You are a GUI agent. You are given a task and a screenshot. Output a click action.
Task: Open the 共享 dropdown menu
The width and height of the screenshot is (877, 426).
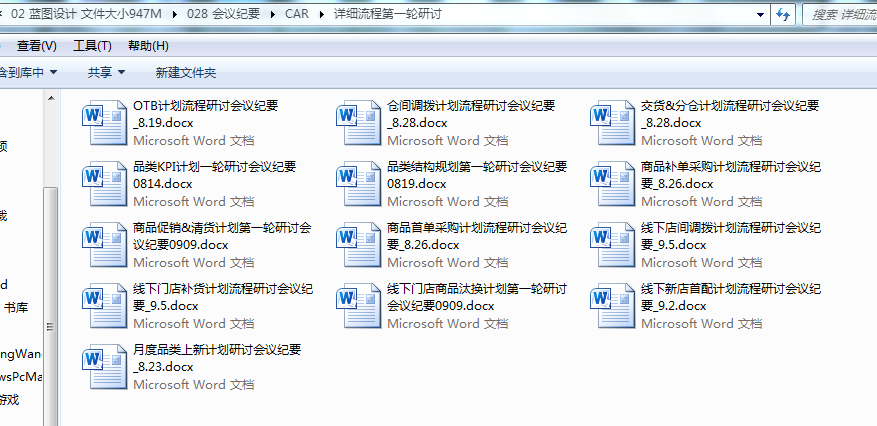tap(106, 72)
